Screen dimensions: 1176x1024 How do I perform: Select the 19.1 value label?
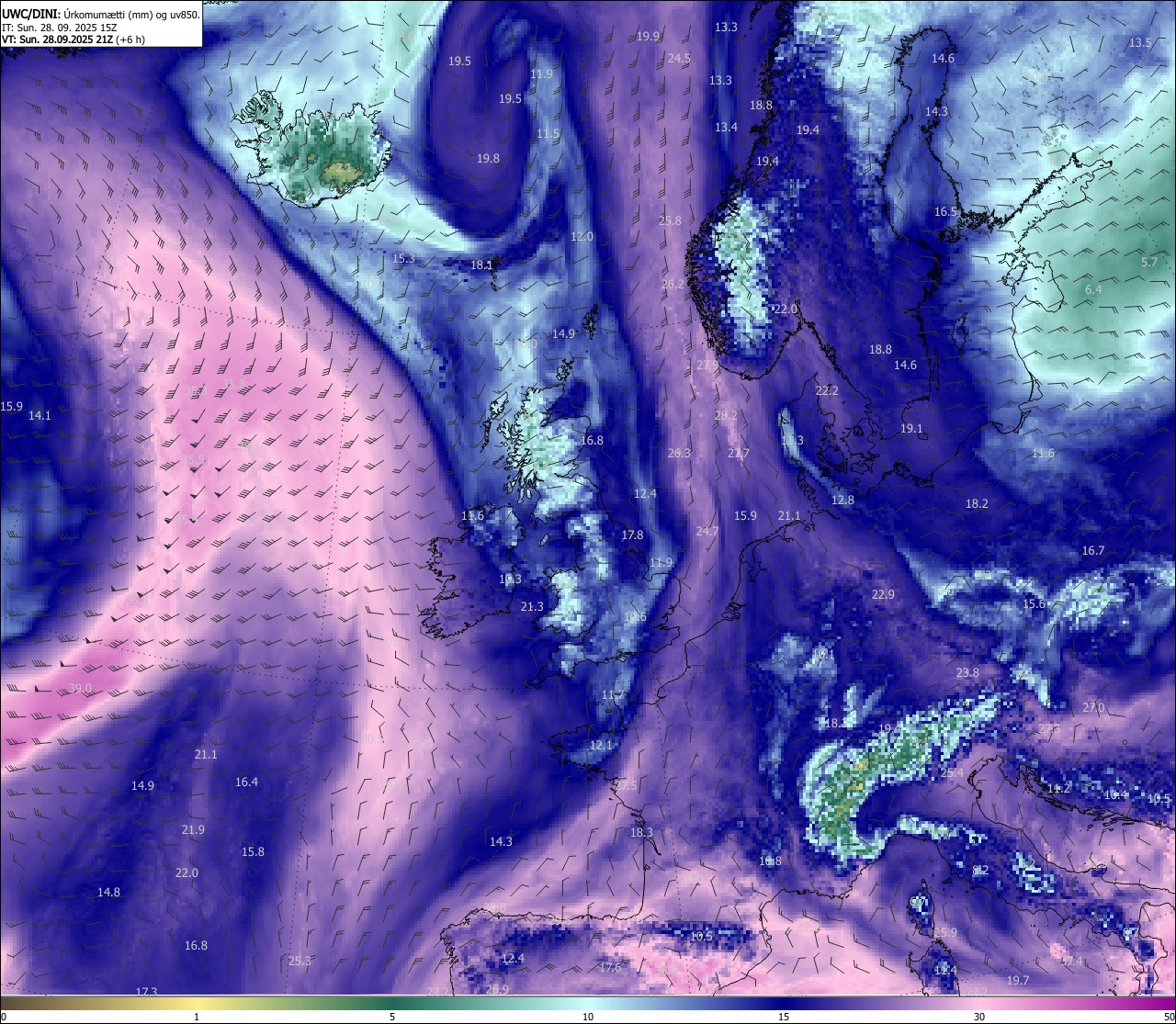[x=911, y=428]
